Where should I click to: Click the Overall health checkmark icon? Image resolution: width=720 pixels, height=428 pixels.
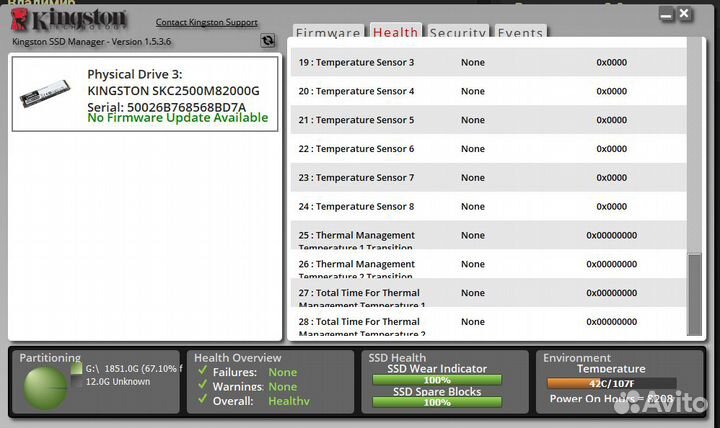(x=202, y=400)
